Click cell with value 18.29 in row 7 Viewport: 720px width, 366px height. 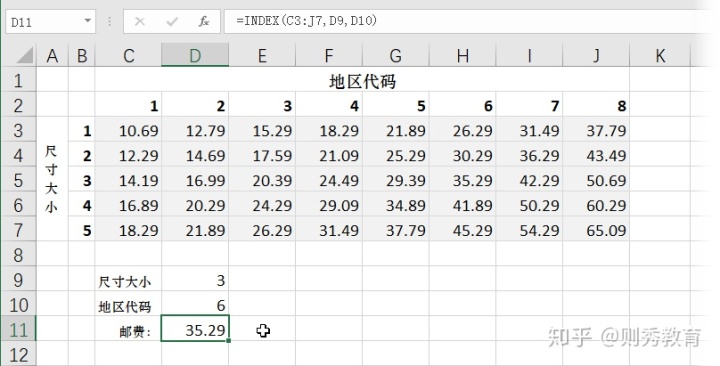click(129, 230)
